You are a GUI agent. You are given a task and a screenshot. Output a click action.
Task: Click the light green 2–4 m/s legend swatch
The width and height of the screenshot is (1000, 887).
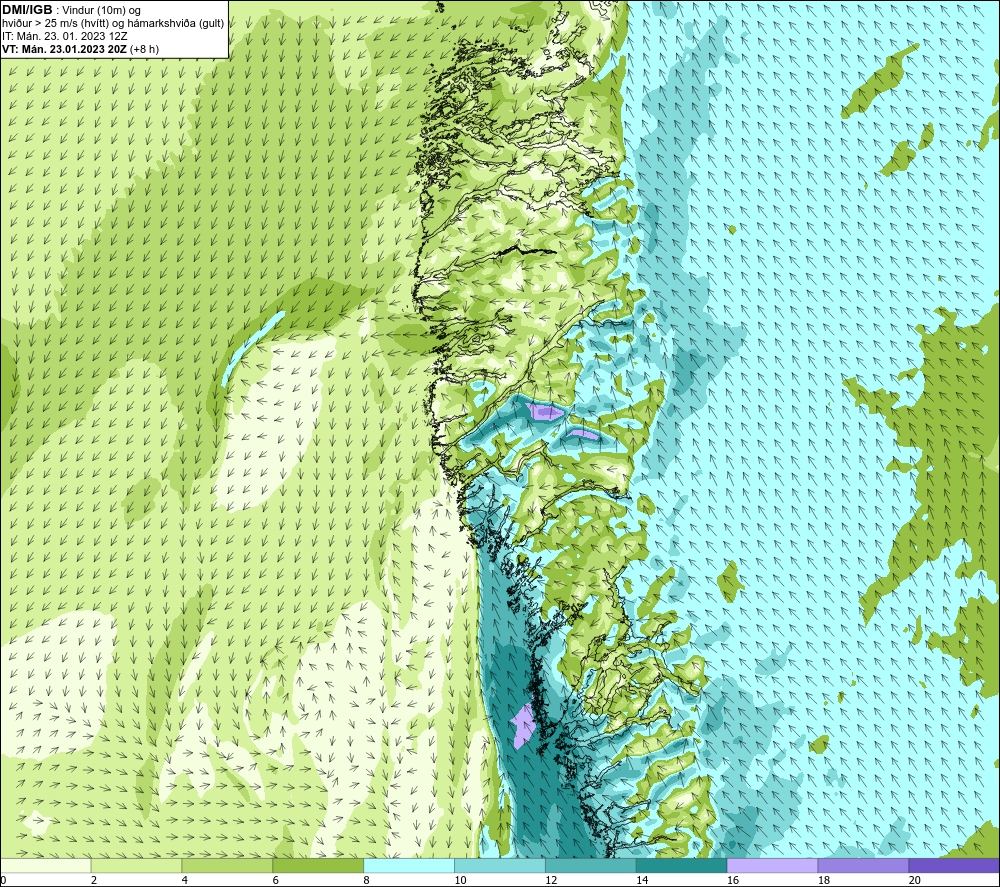click(136, 866)
